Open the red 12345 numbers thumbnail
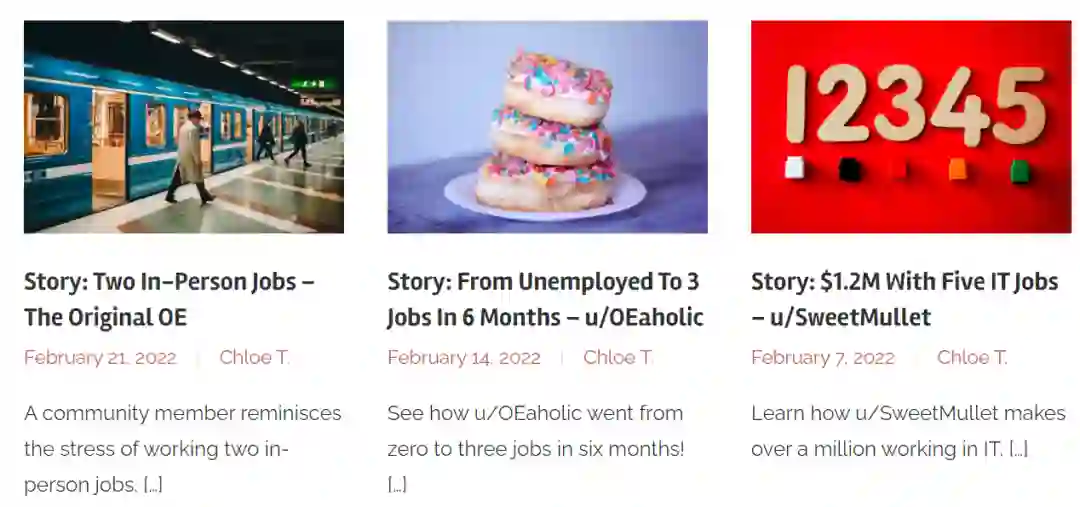1080x507 pixels. (x=910, y=127)
